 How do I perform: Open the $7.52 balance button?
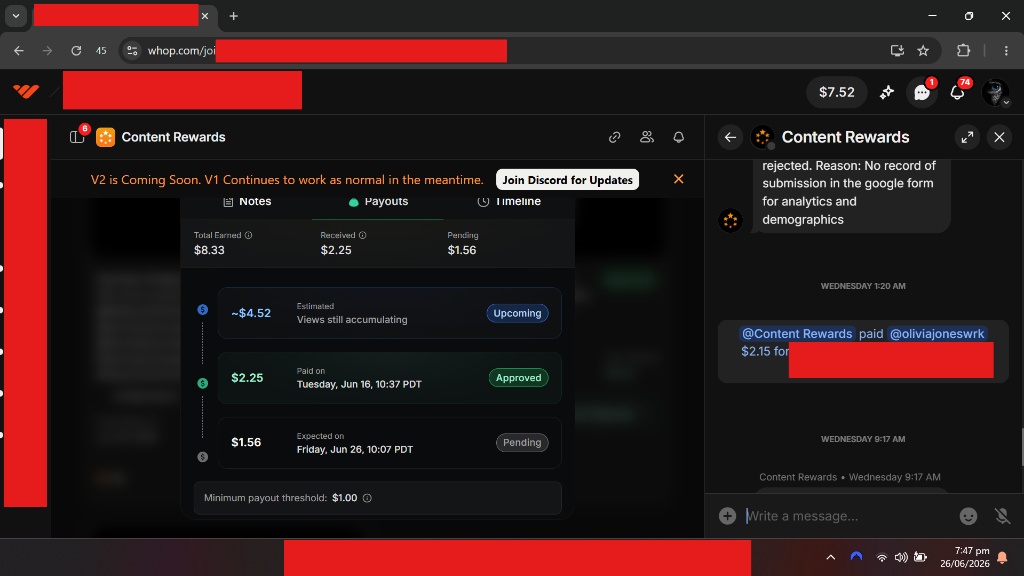[837, 92]
